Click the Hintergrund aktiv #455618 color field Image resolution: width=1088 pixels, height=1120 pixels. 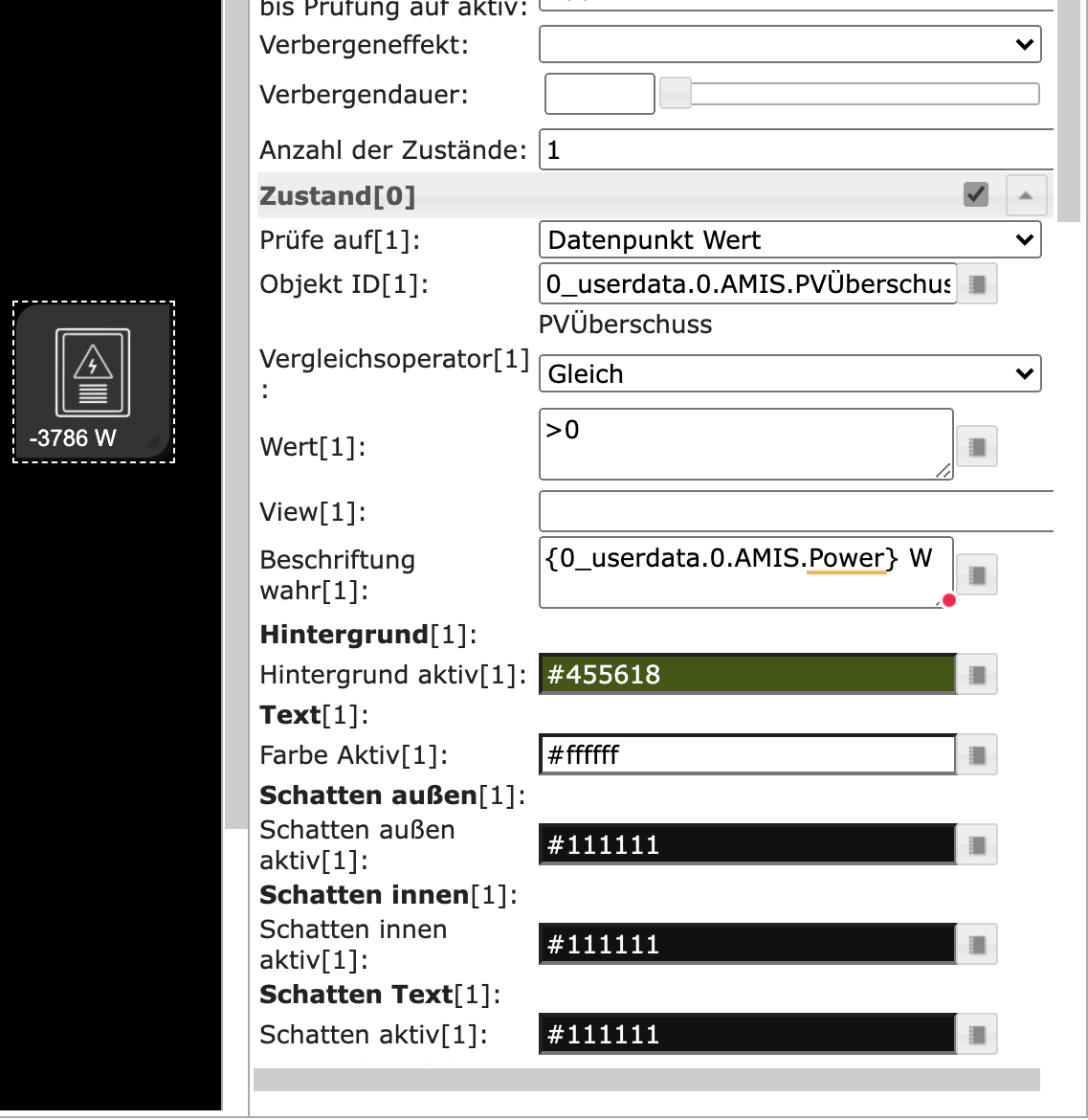tap(747, 675)
